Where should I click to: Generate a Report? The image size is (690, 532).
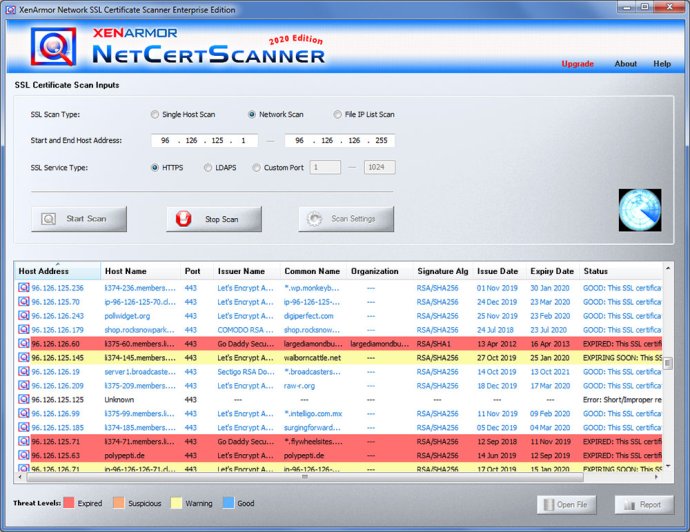pos(644,505)
